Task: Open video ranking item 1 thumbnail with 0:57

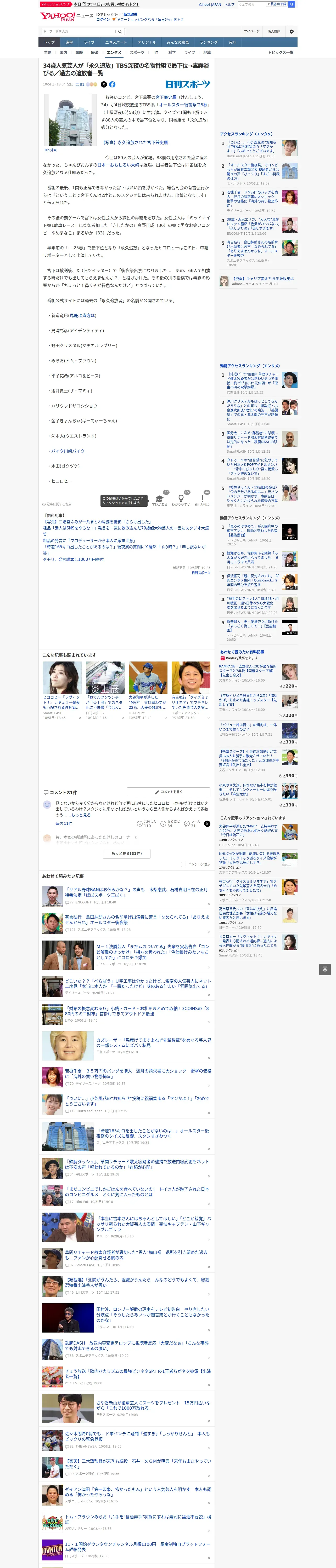Action: coord(290,532)
